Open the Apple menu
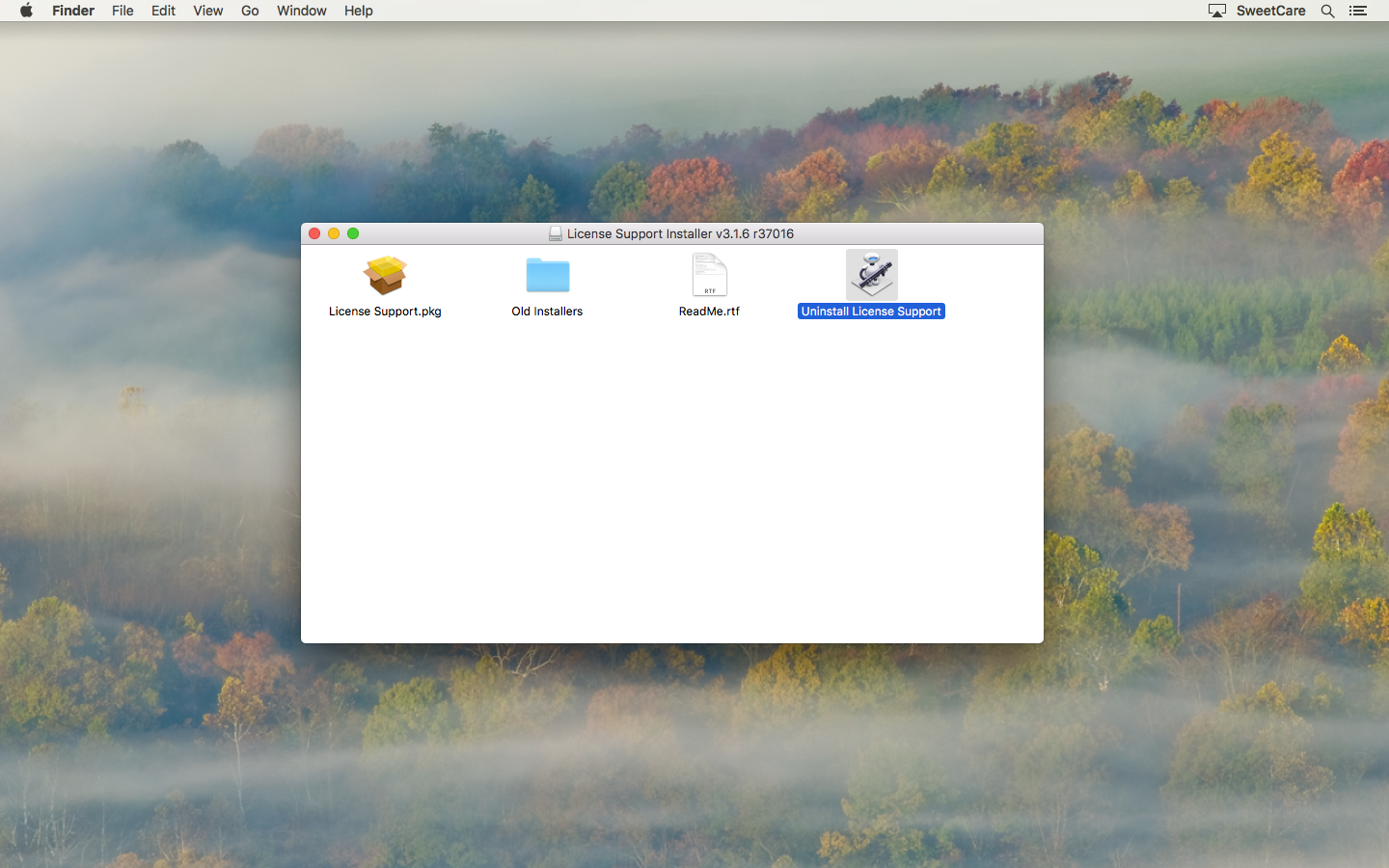1389x868 pixels. (x=26, y=11)
